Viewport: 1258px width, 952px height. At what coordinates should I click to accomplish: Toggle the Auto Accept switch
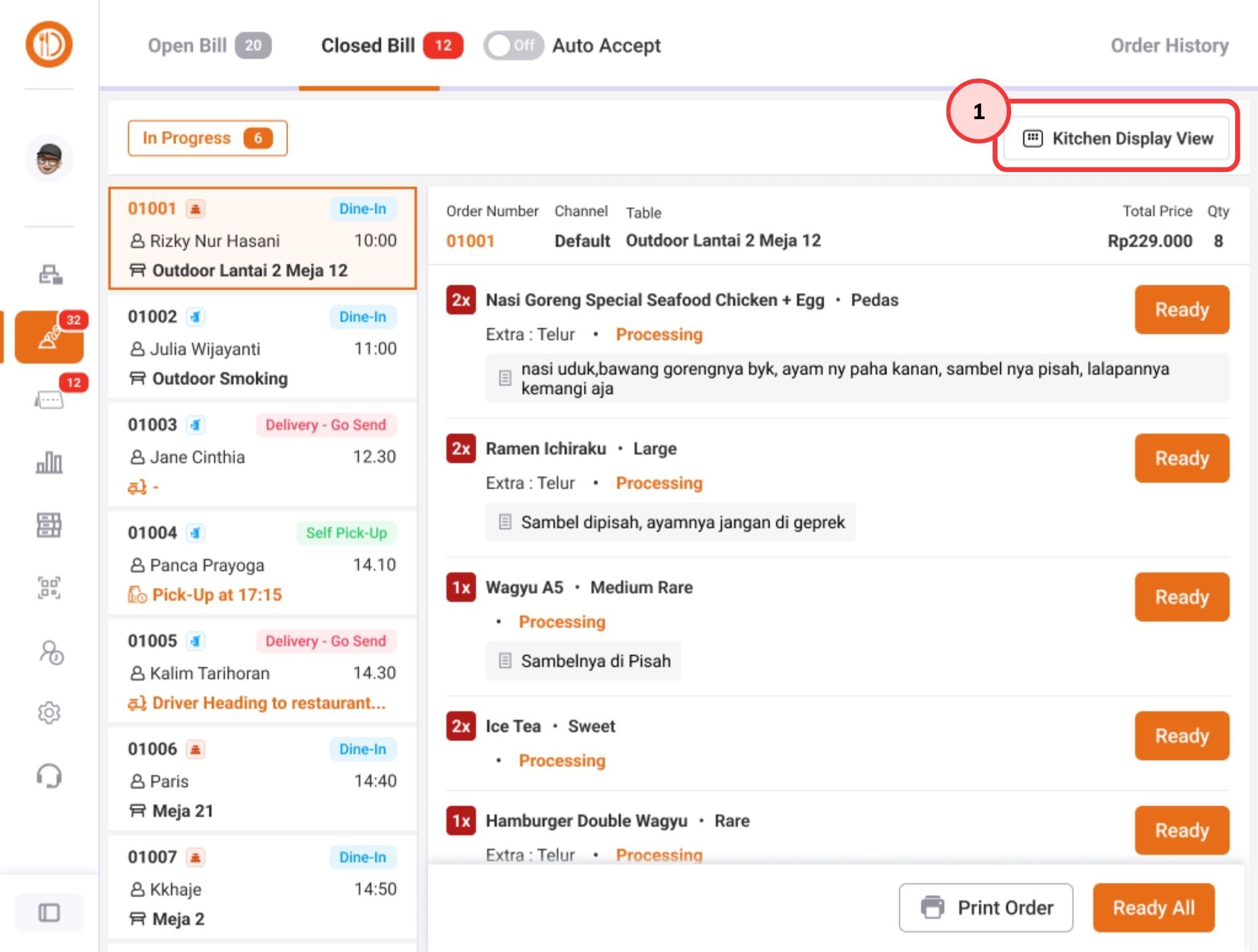click(512, 45)
